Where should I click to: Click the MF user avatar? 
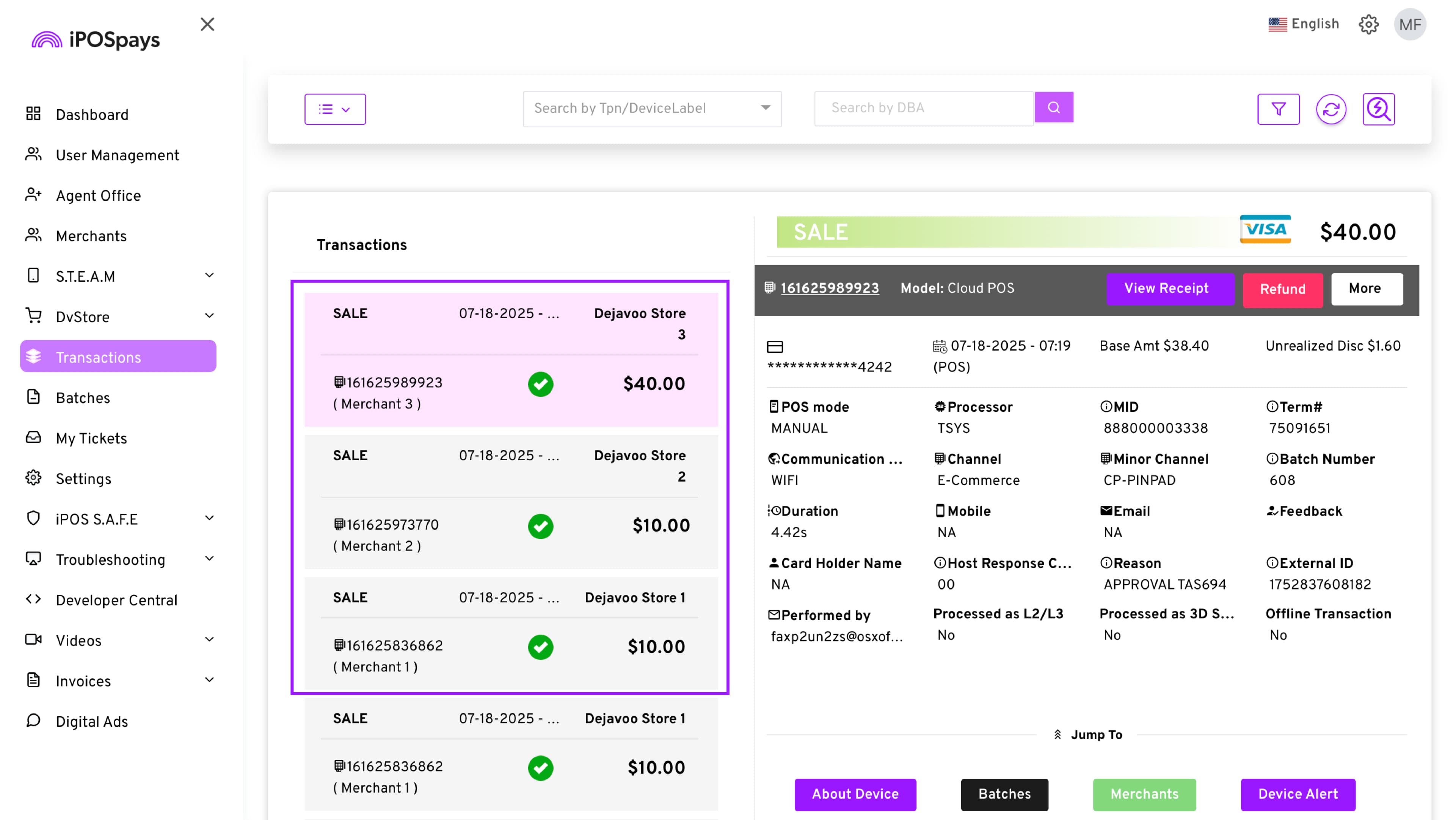(1410, 24)
